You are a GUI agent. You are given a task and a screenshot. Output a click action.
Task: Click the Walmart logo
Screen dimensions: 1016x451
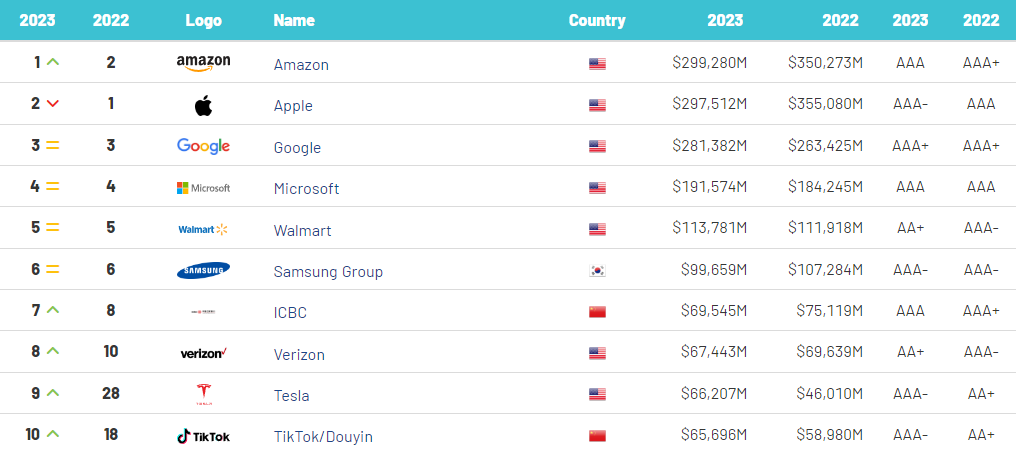point(203,229)
